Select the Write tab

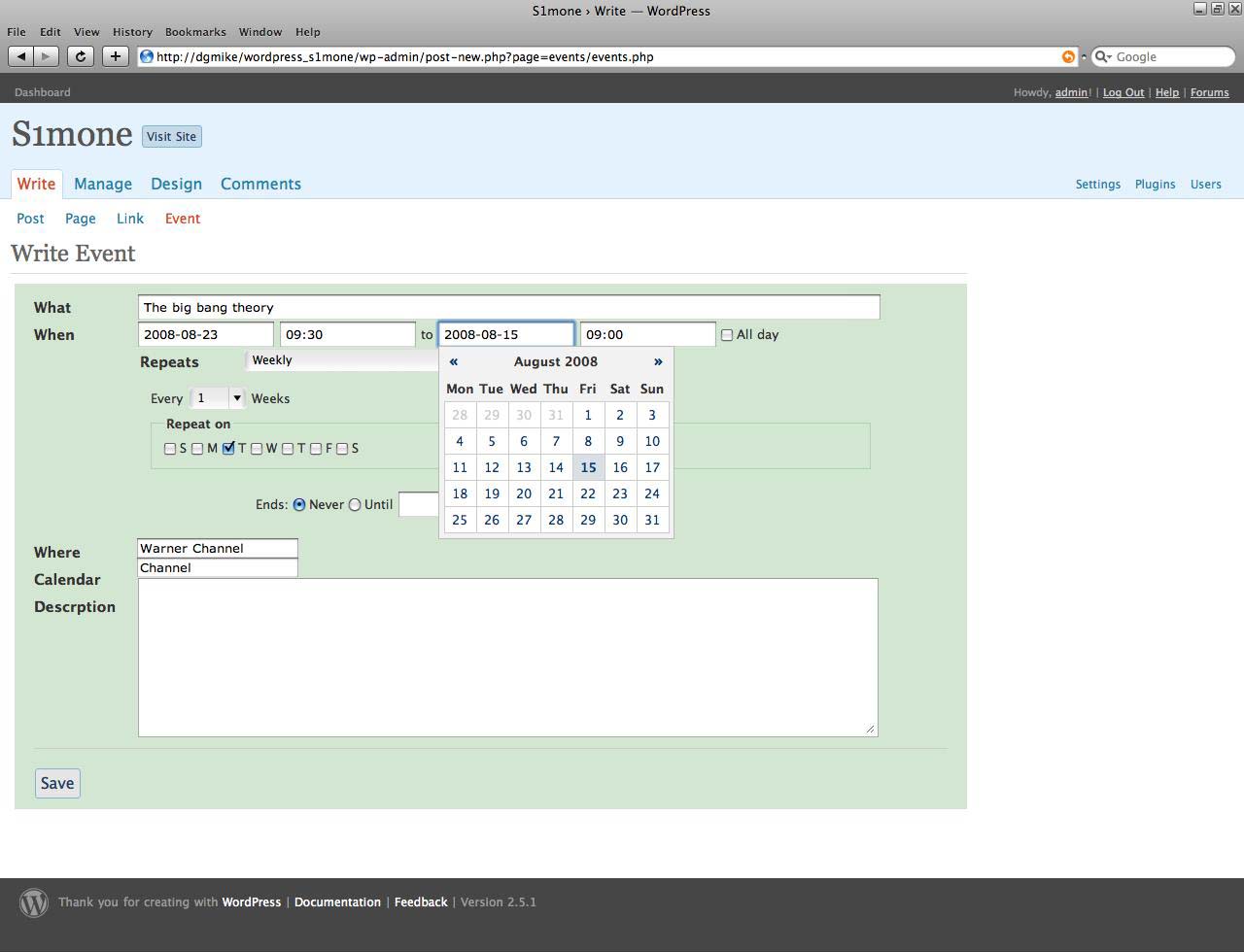coord(36,184)
